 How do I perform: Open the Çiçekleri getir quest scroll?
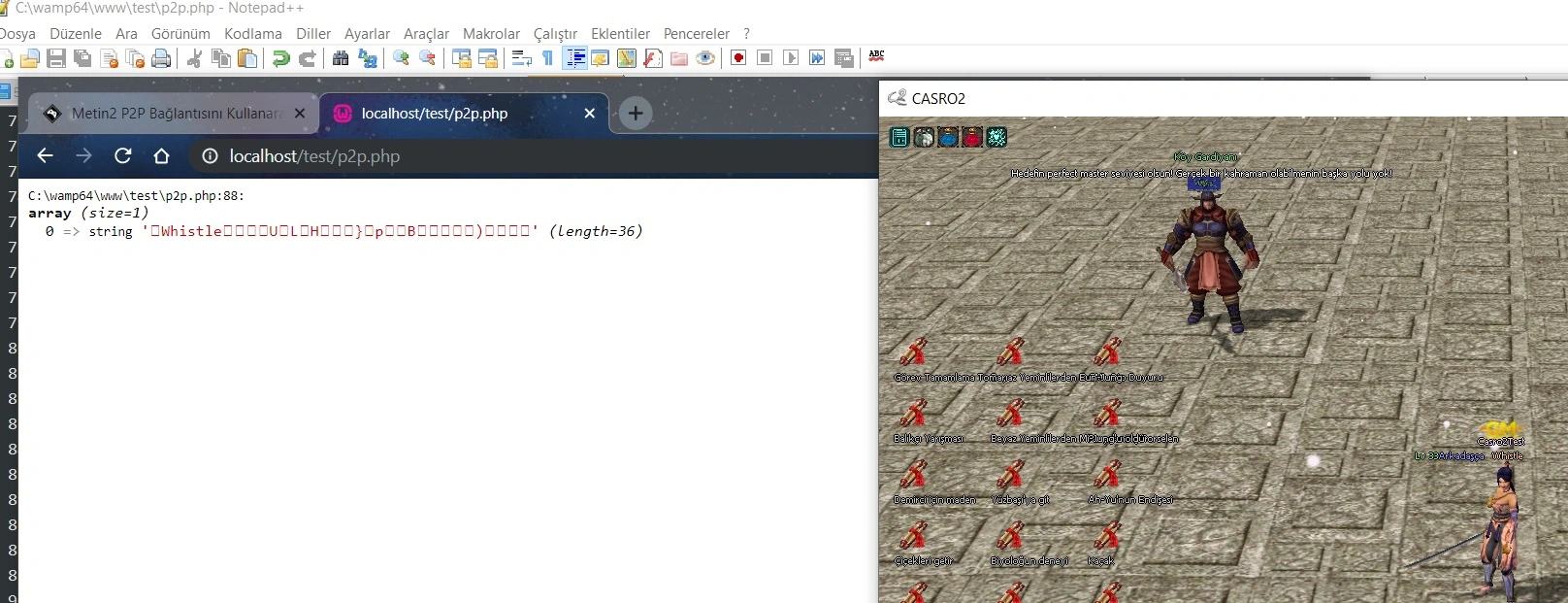pos(912,535)
